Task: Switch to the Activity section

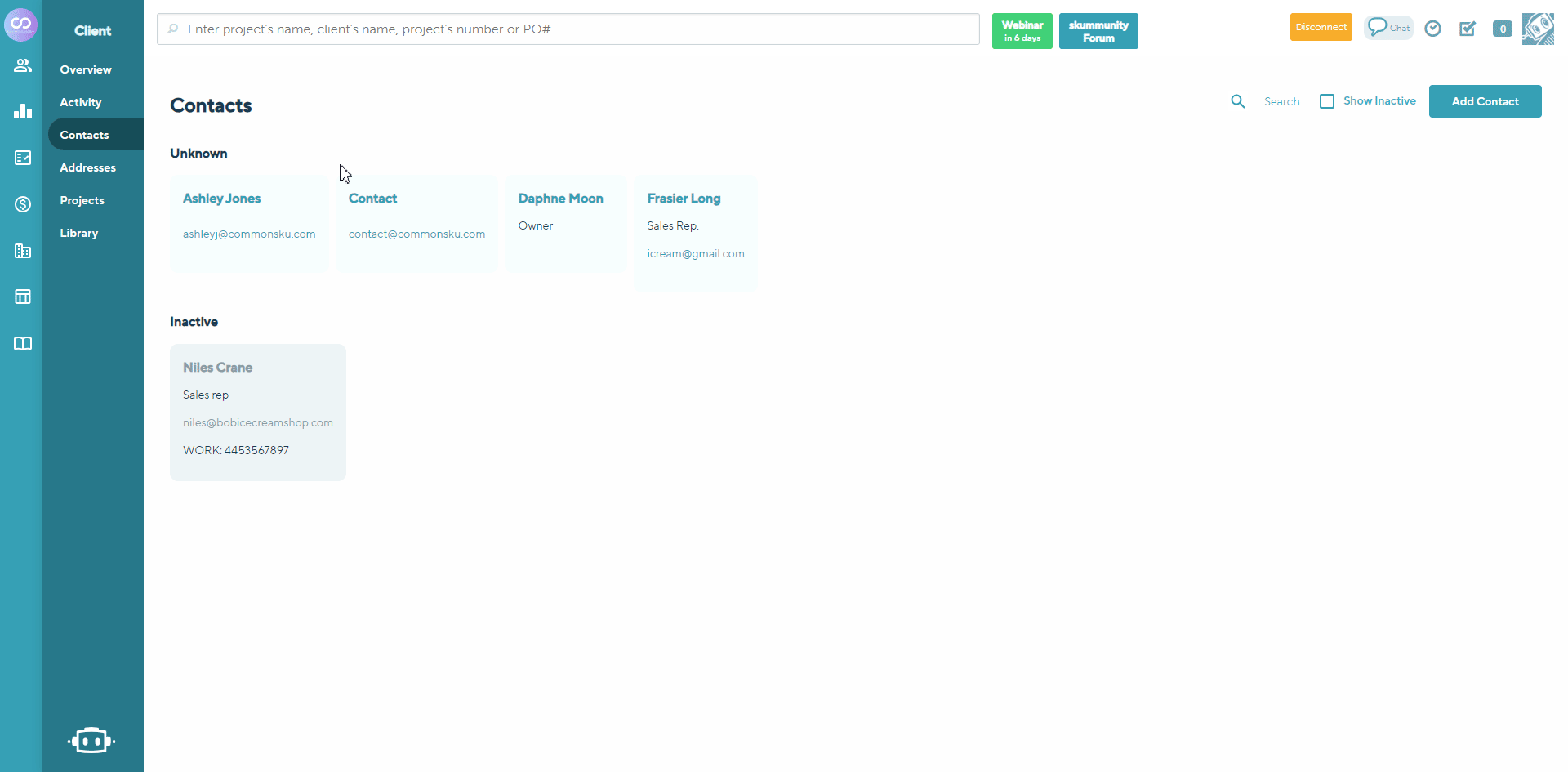Action: tap(80, 102)
